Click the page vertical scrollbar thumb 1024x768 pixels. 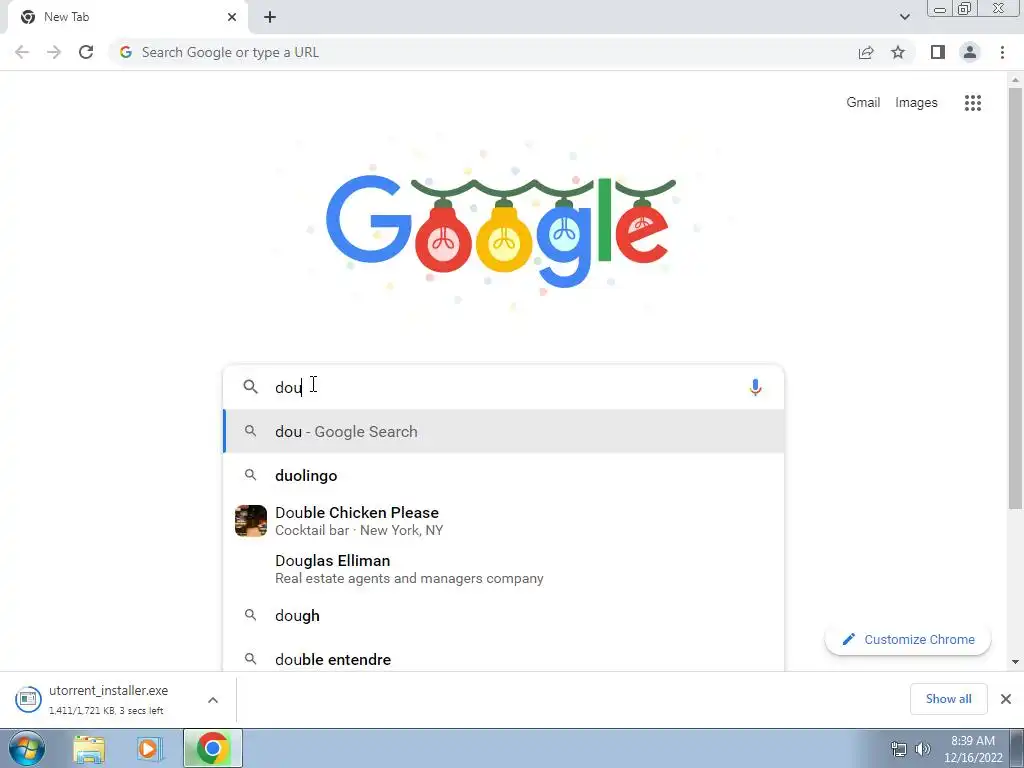point(1016,297)
